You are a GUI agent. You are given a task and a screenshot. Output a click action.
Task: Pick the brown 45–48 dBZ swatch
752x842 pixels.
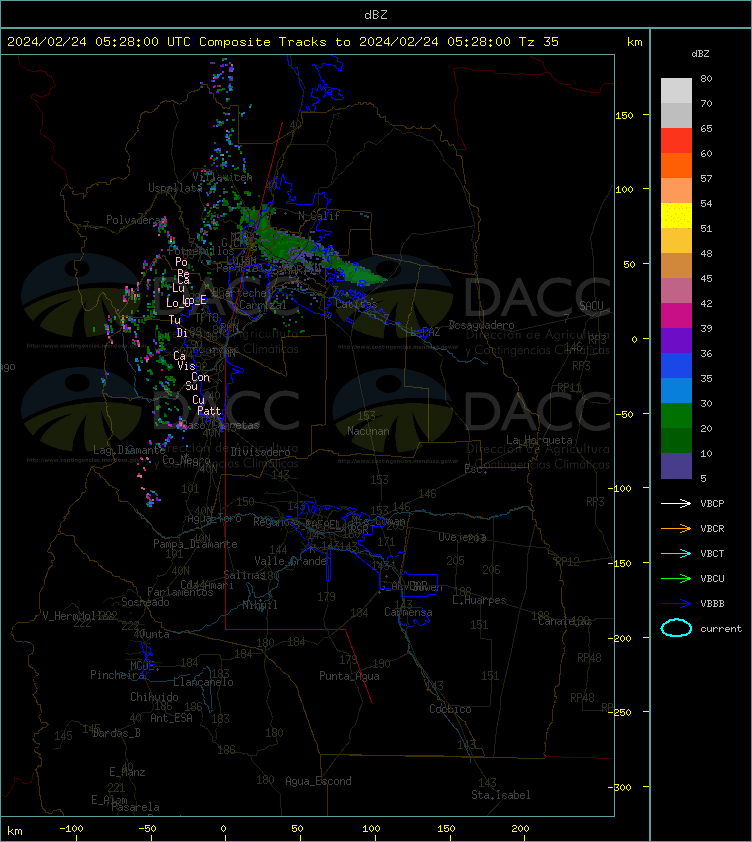pyautogui.click(x=676, y=265)
